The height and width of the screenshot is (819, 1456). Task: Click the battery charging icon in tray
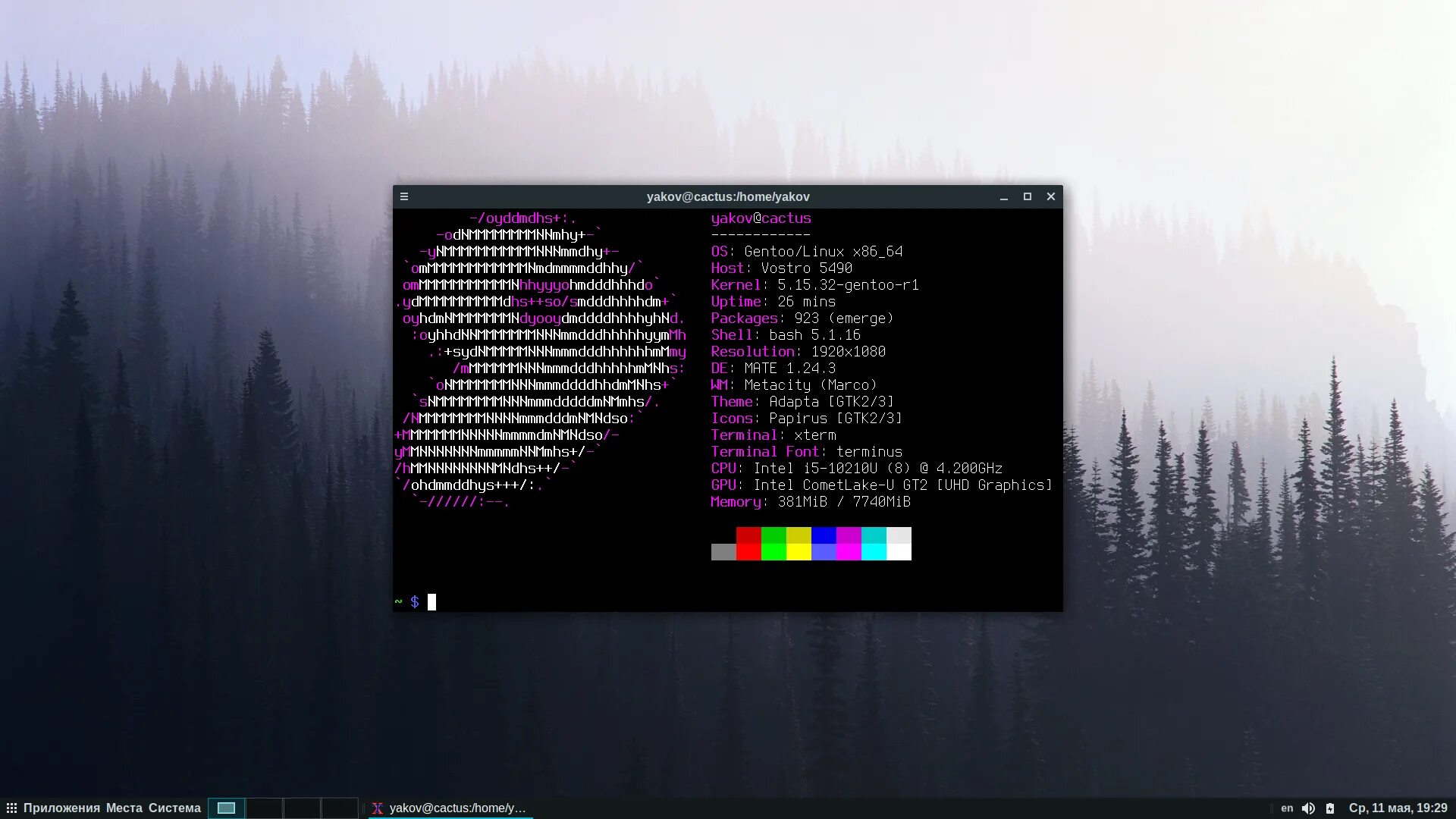[1329, 808]
